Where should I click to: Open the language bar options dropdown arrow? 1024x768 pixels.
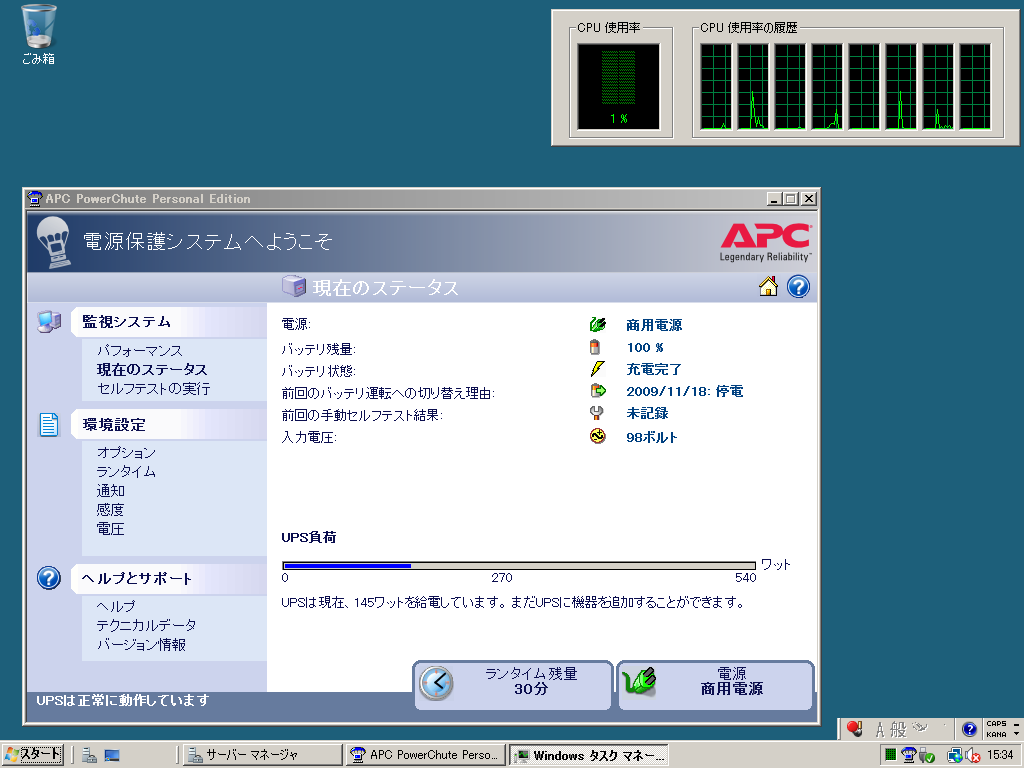[x=1016, y=735]
